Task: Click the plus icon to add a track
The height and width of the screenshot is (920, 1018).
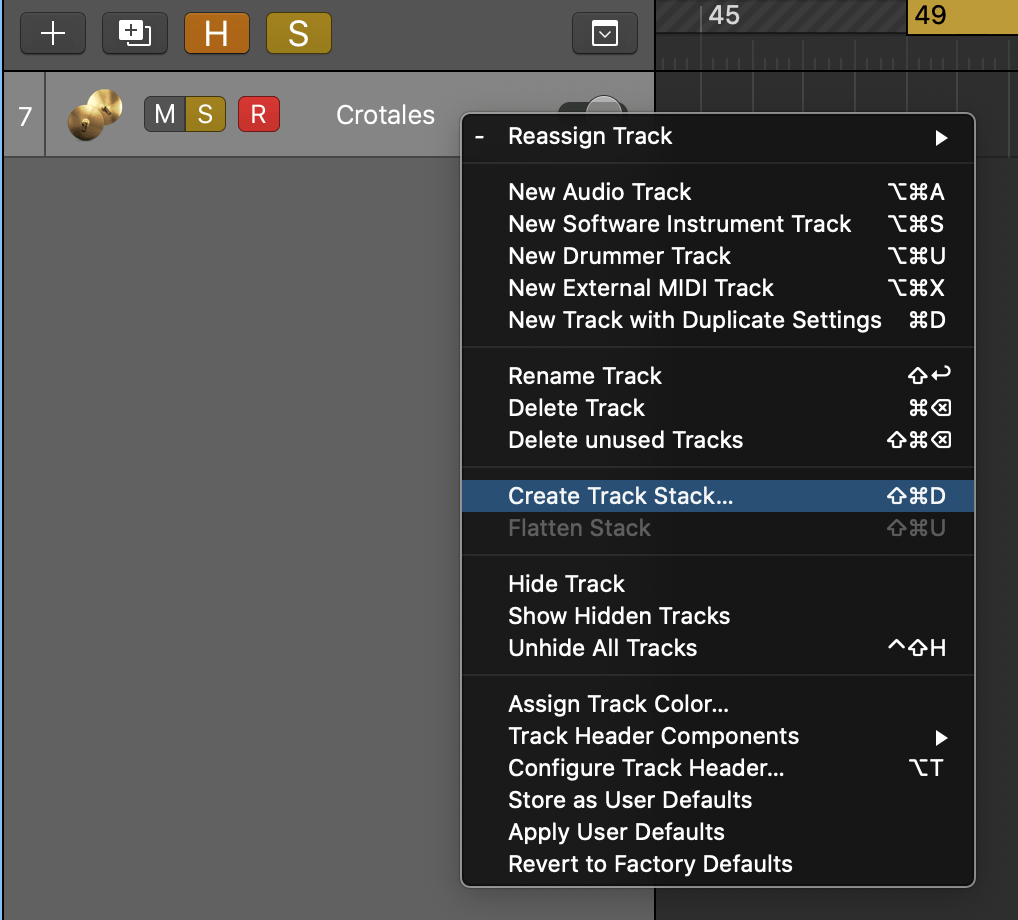Action: click(x=52, y=34)
